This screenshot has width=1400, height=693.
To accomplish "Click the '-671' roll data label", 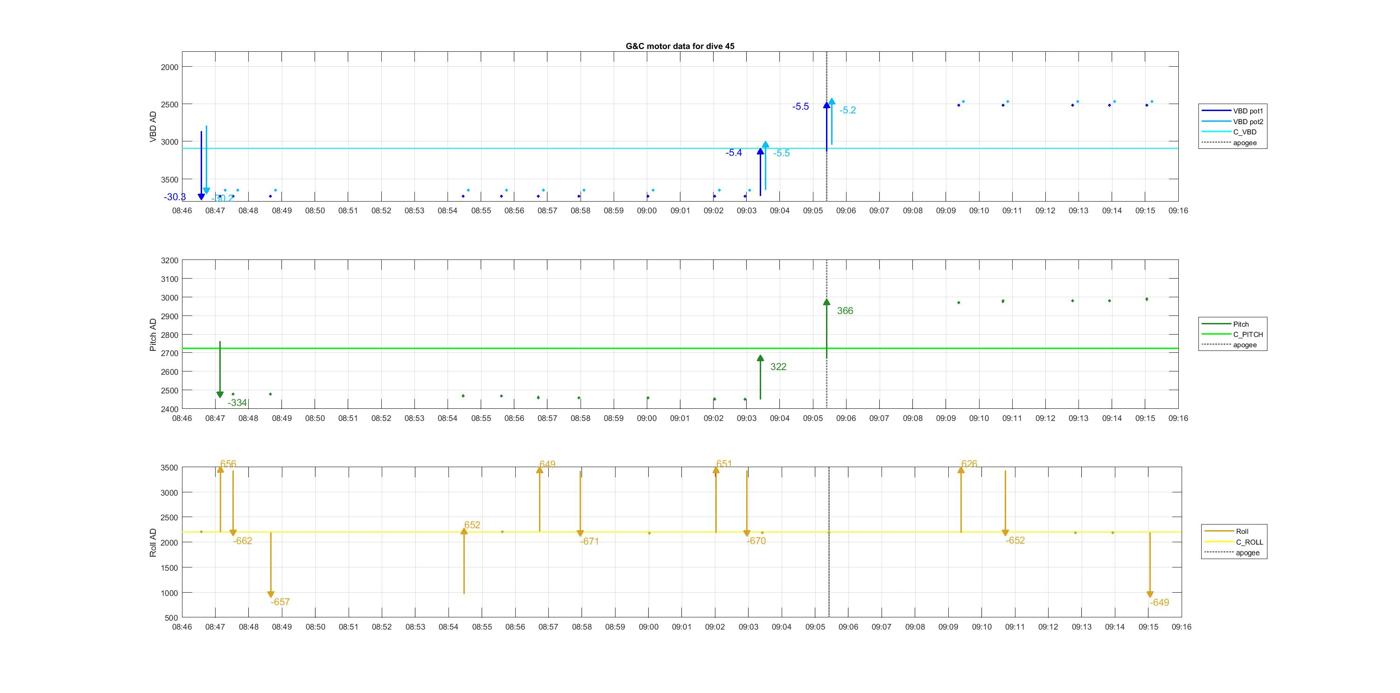I will (589, 541).
